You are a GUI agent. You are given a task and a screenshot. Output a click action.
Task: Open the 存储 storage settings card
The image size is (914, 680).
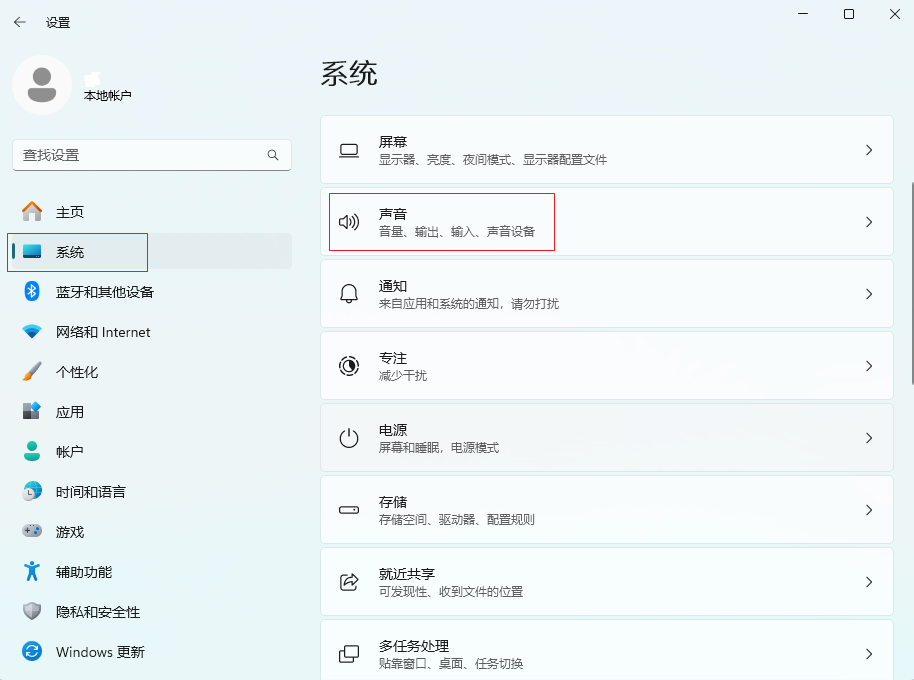coord(607,510)
